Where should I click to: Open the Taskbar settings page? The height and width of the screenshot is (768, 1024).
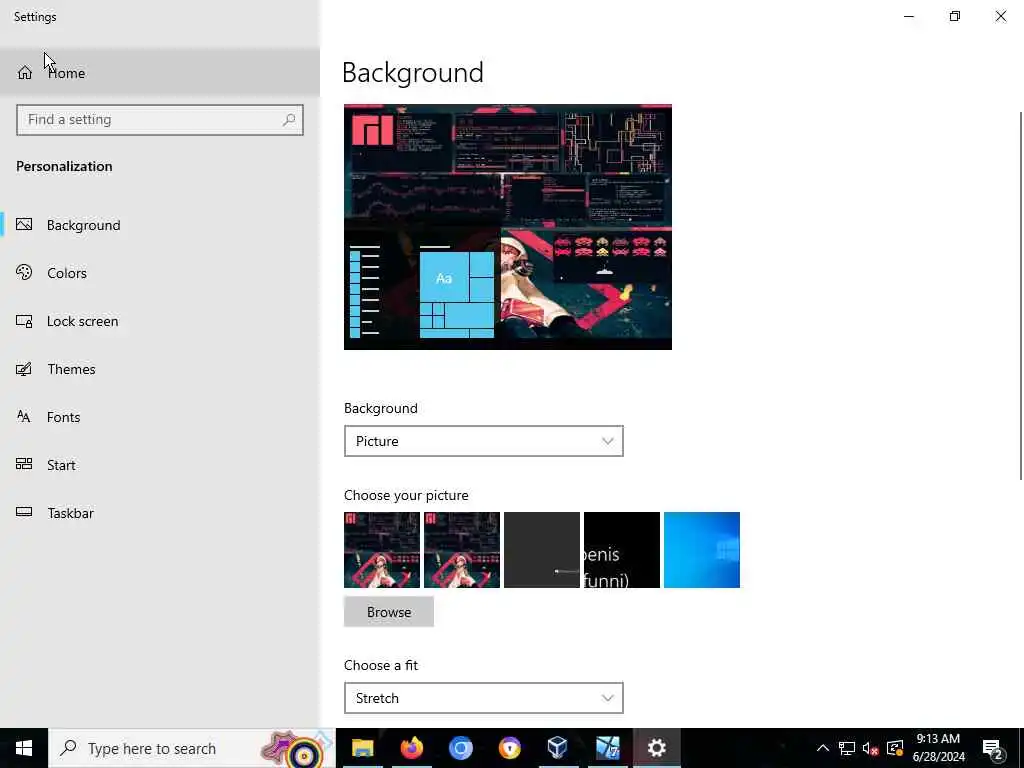[x=159, y=513]
